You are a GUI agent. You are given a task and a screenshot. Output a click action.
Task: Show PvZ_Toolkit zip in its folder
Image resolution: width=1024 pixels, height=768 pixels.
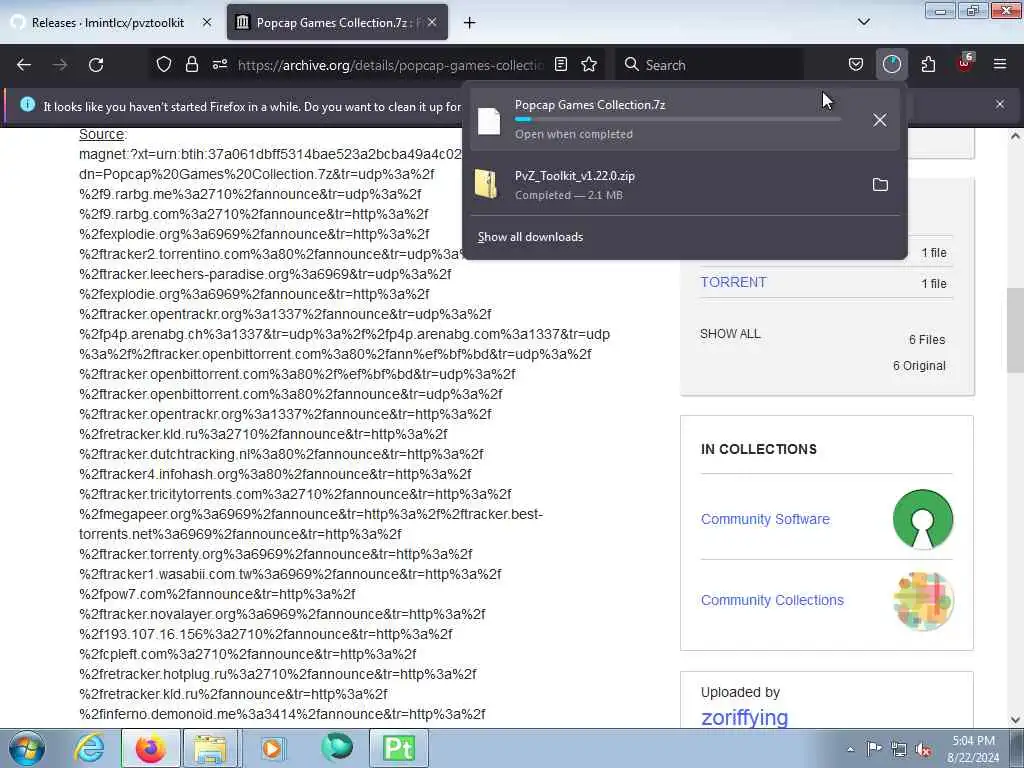(880, 185)
